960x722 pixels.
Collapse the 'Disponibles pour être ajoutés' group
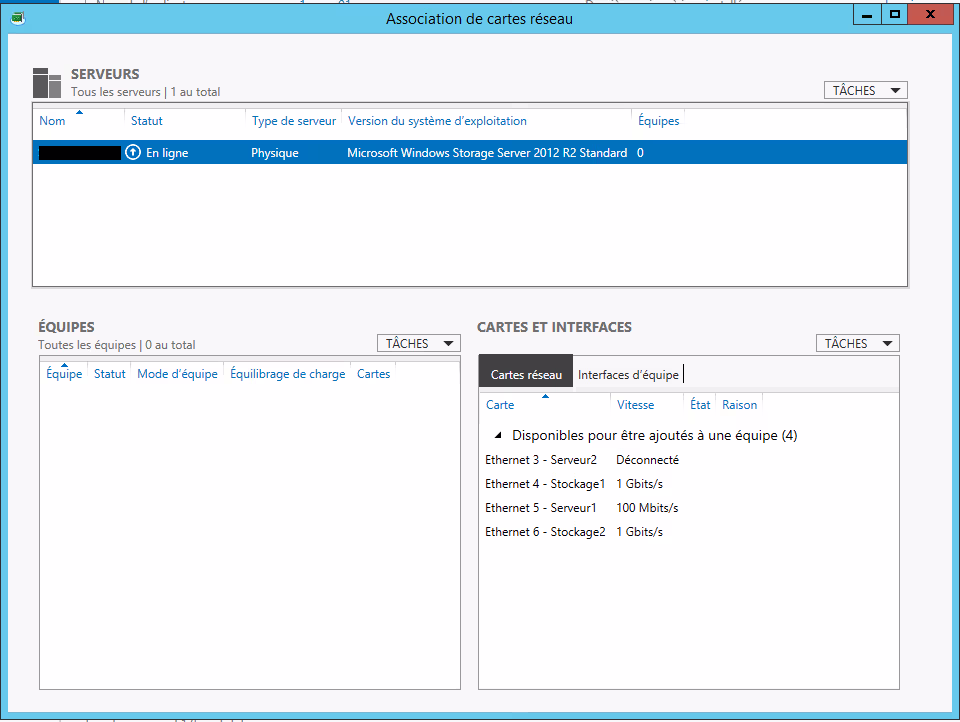[x=498, y=436]
